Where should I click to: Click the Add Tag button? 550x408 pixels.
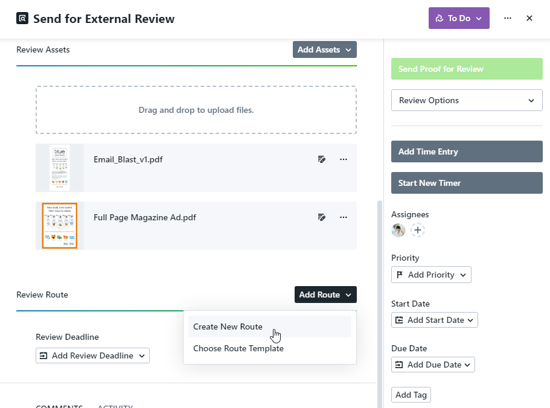[x=411, y=395]
